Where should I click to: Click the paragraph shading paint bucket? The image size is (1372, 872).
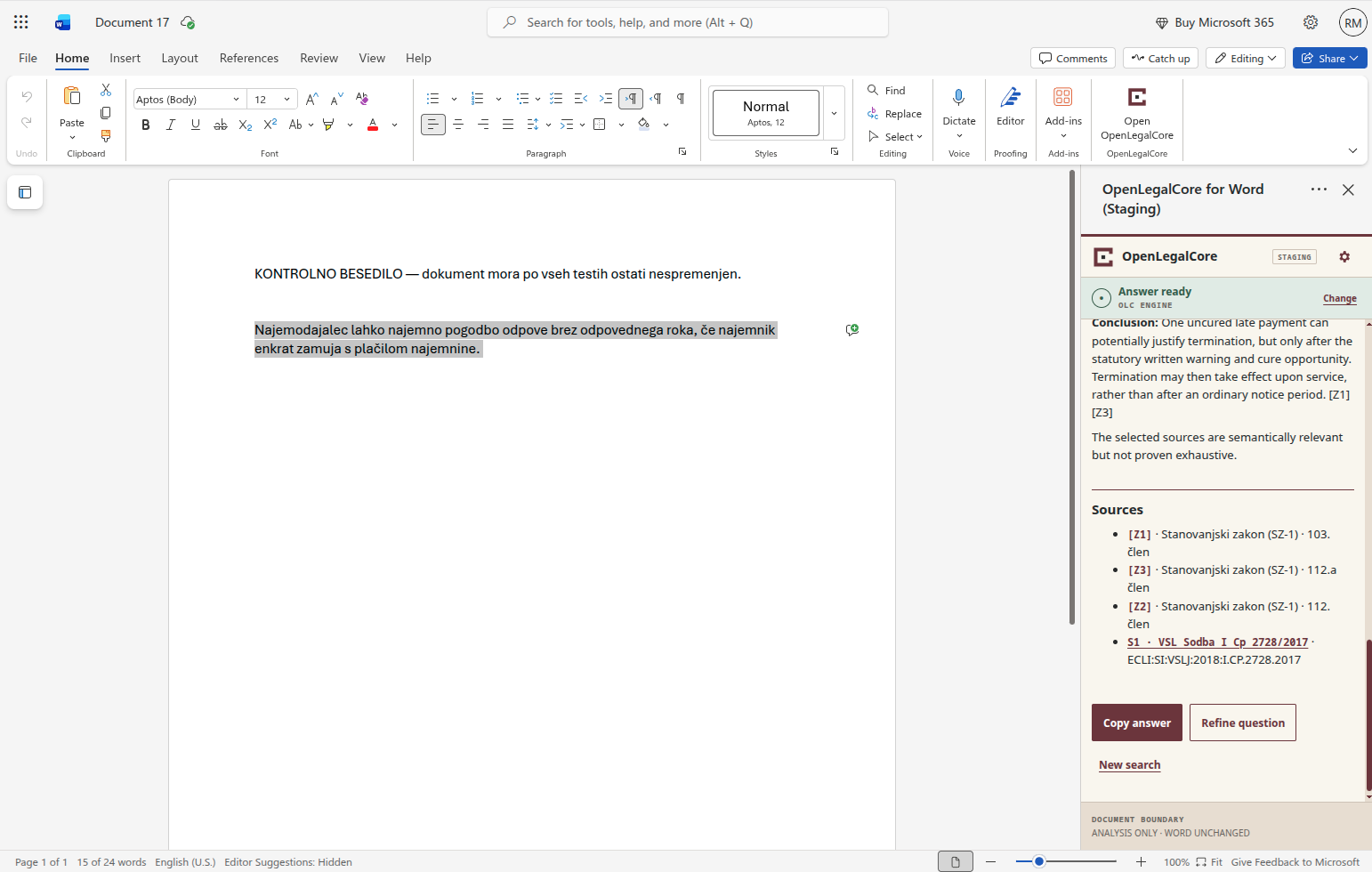(644, 125)
